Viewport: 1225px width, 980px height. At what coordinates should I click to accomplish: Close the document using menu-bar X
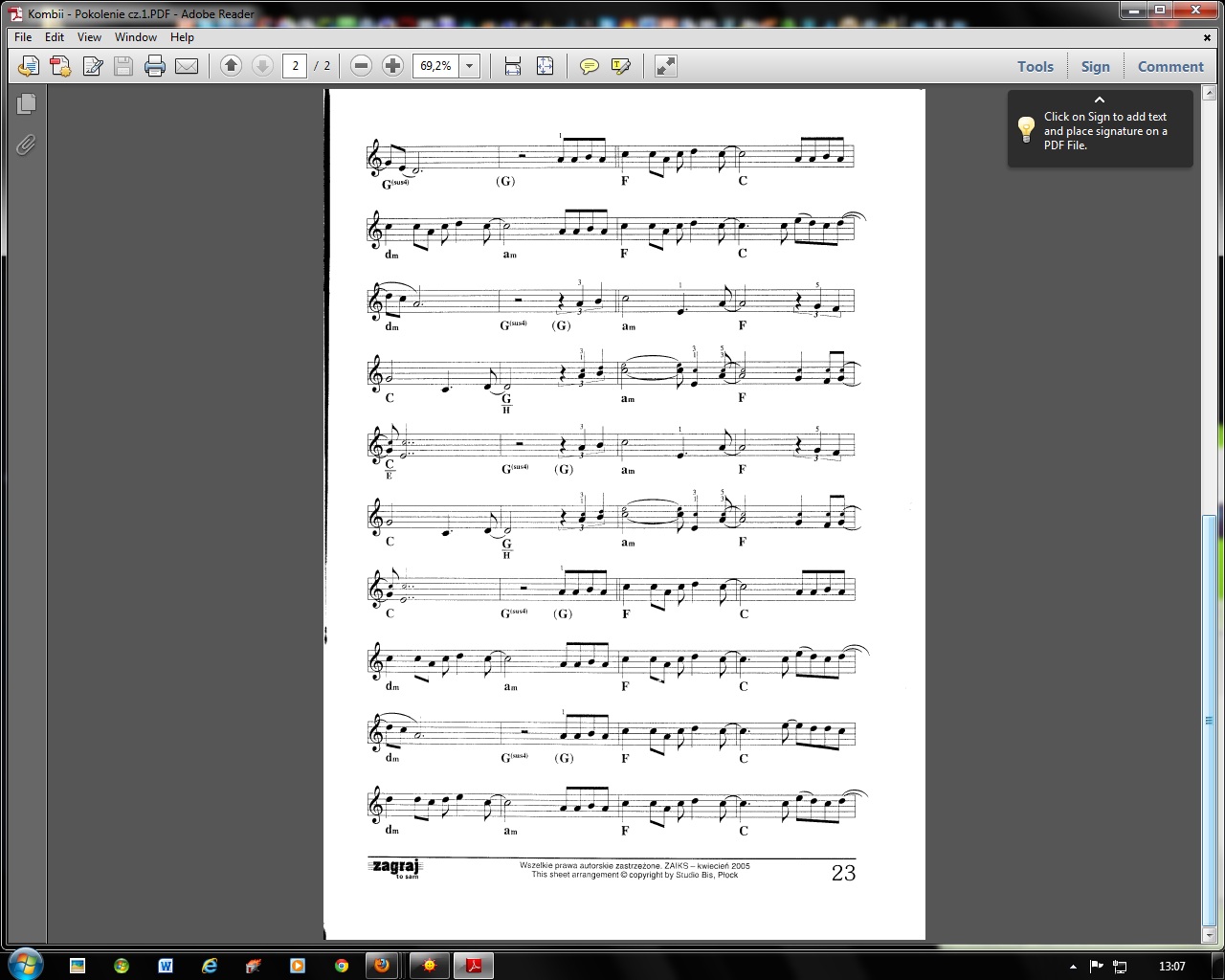[x=1207, y=37]
